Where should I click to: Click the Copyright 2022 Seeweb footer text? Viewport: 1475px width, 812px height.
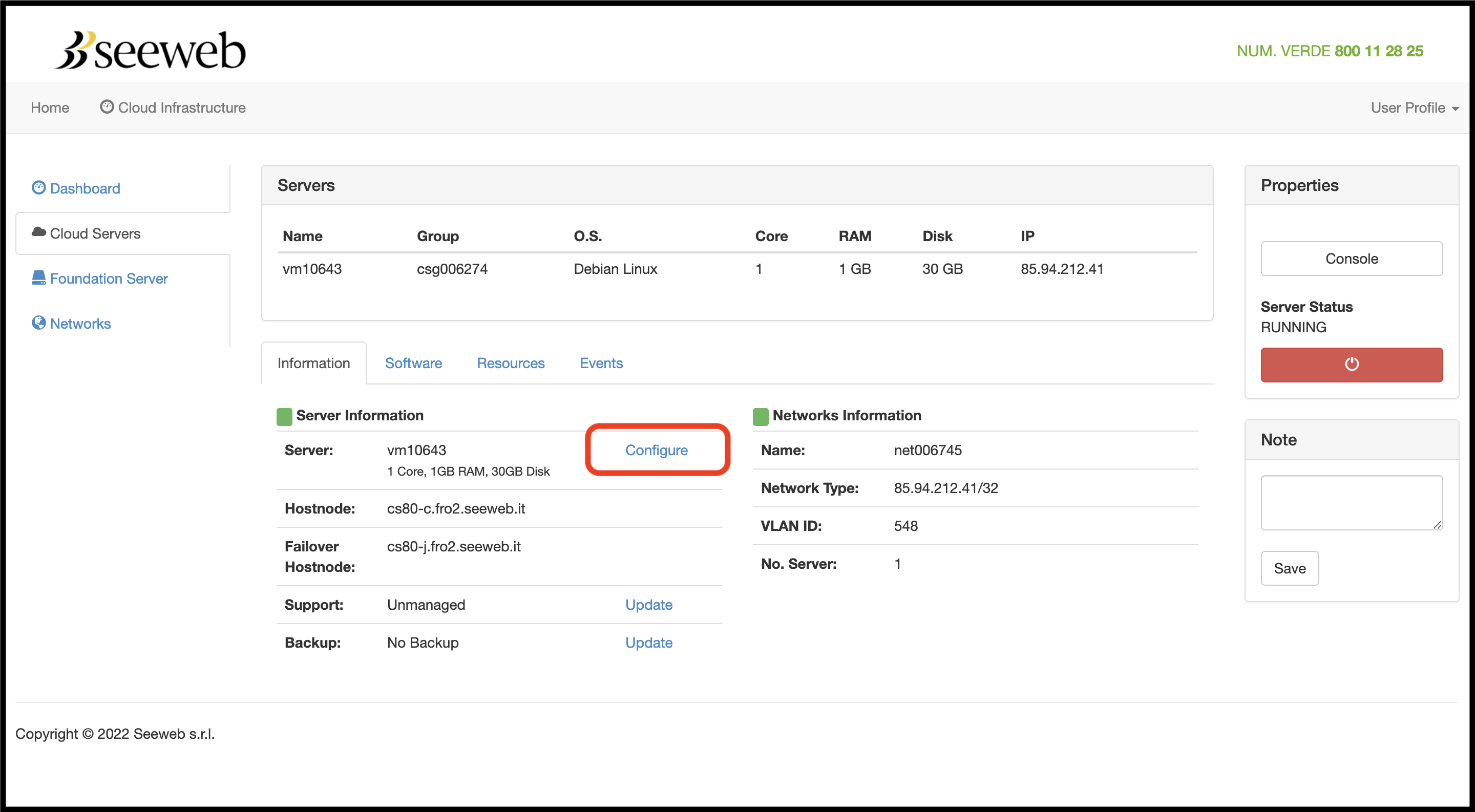pos(115,734)
